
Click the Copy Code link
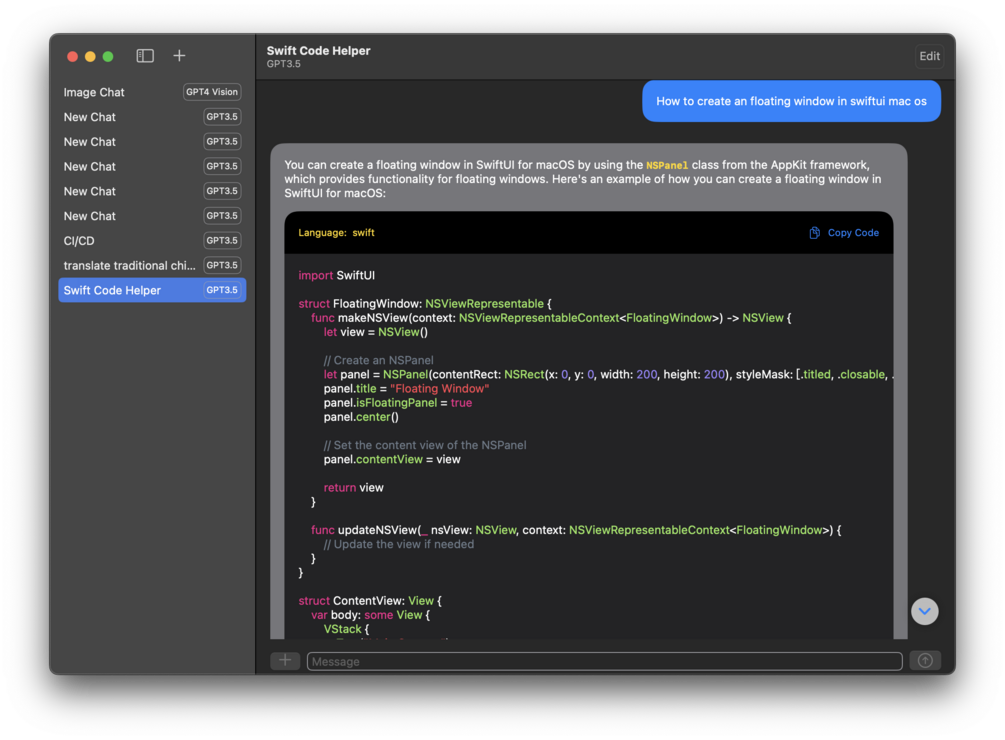coord(853,233)
